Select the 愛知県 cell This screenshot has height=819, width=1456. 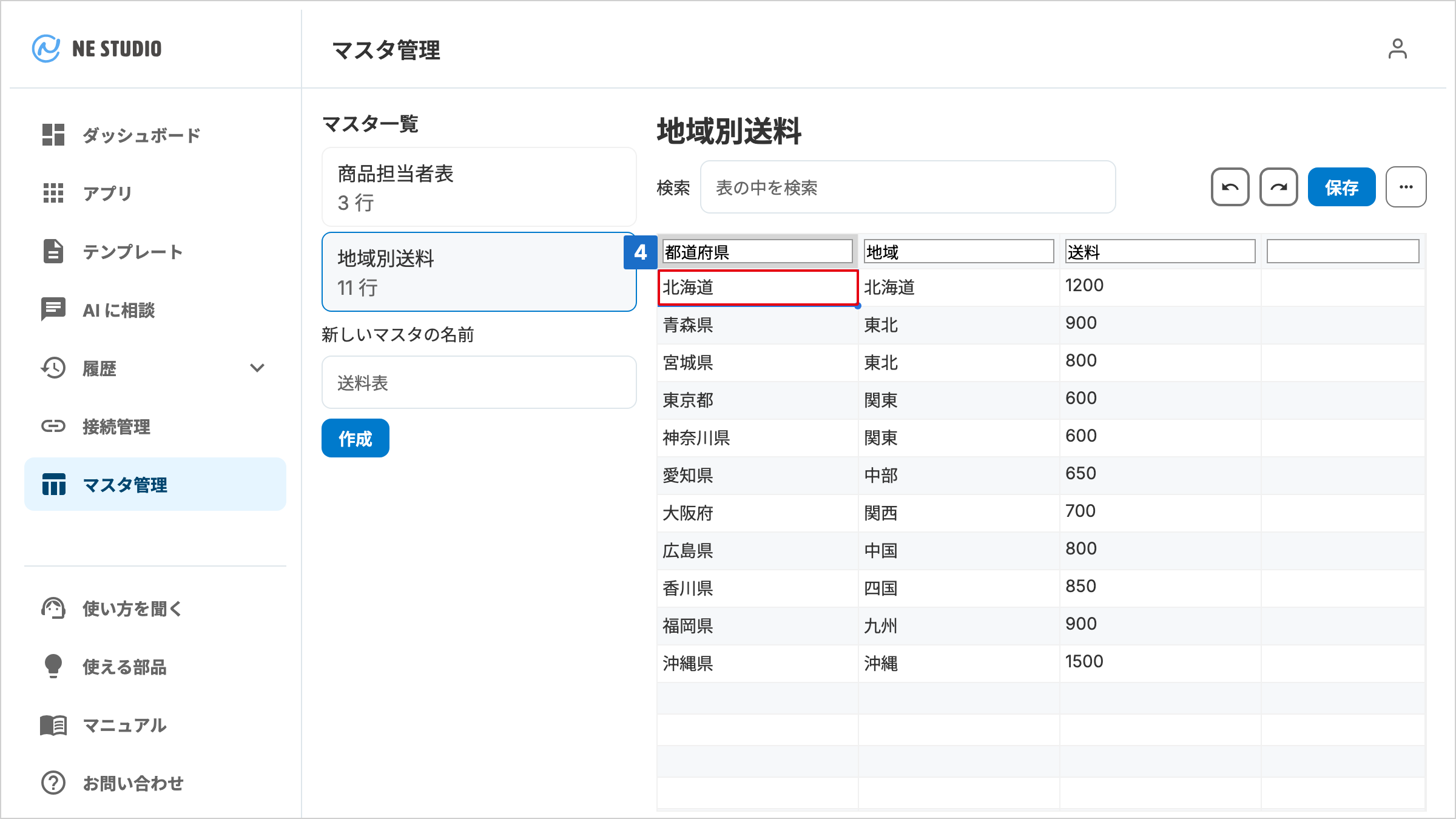[x=758, y=476]
